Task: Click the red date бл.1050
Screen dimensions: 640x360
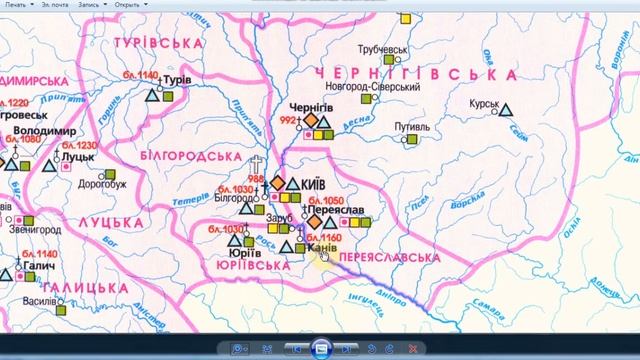Action: point(326,201)
